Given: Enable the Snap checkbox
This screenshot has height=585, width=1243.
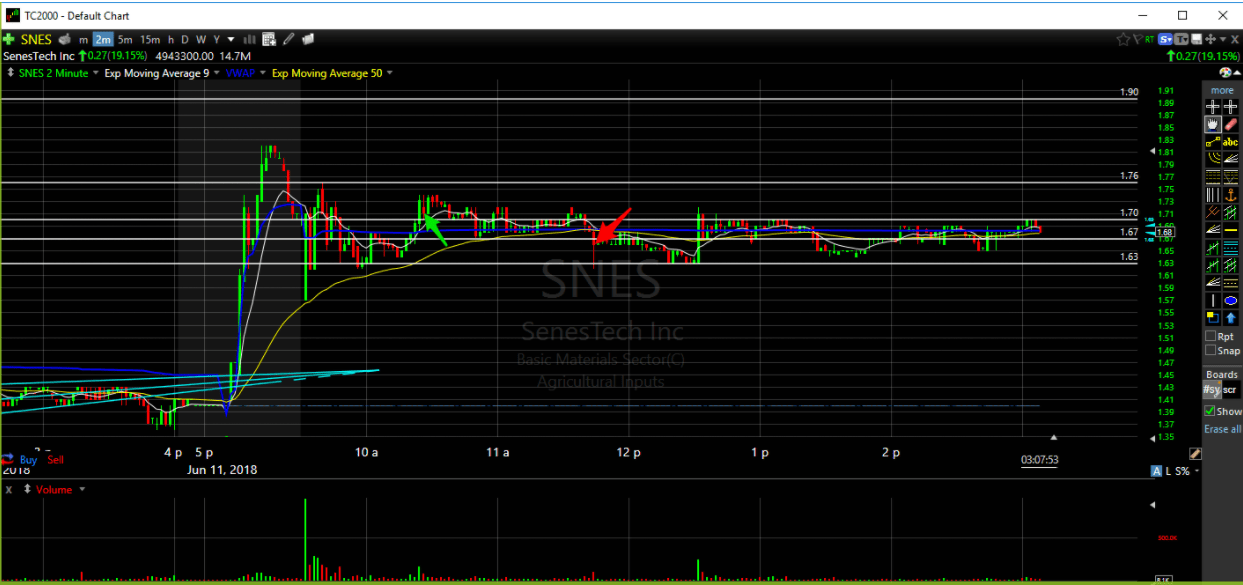Looking at the screenshot, I should pyautogui.click(x=1211, y=351).
